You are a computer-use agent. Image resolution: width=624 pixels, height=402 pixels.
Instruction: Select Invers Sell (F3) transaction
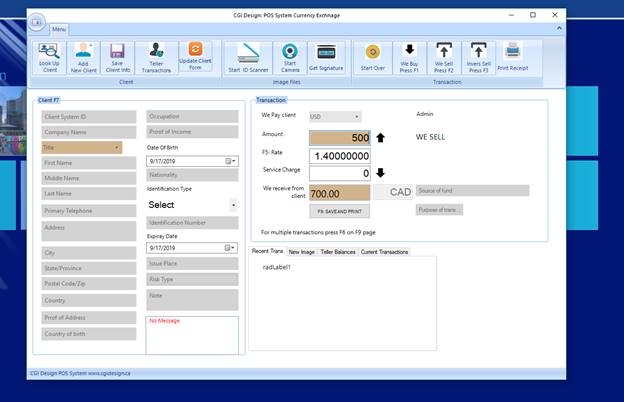click(478, 57)
